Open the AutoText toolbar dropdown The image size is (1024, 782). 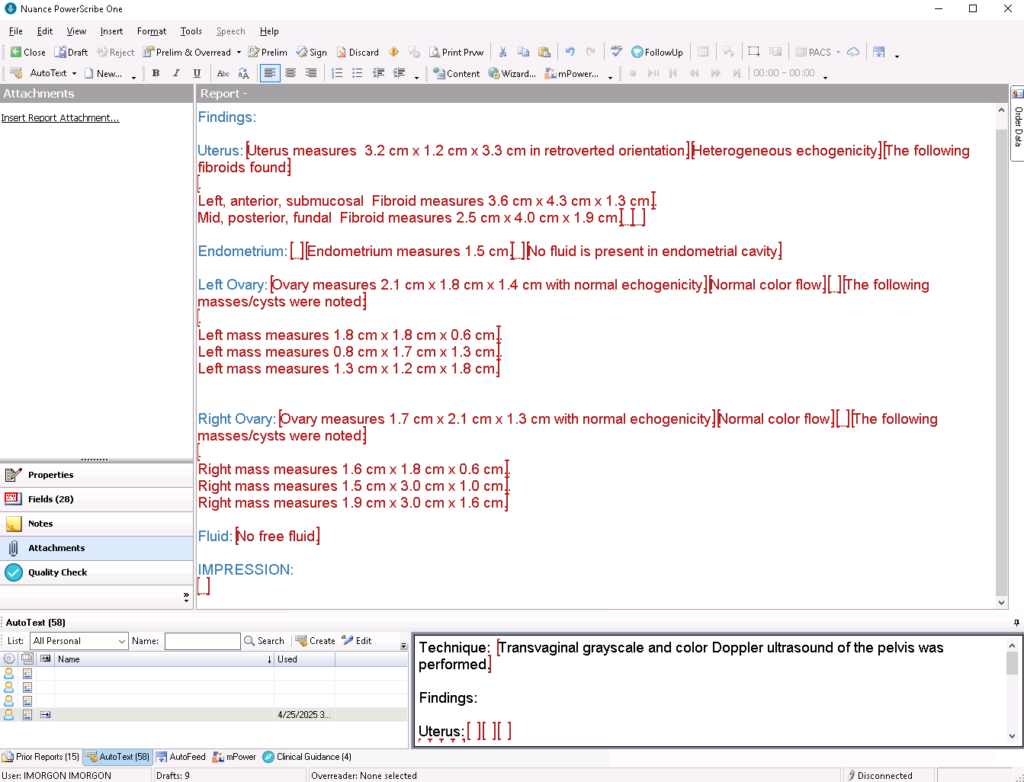point(74,73)
